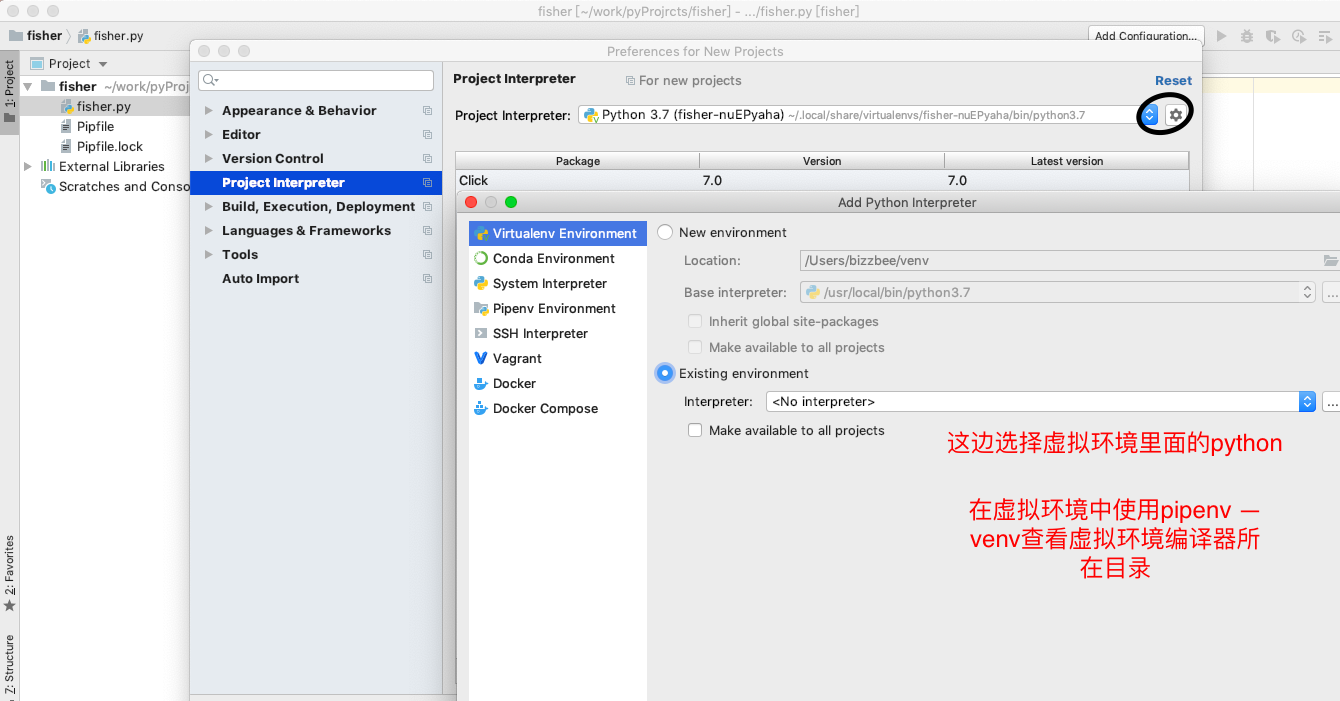This screenshot has height=701, width=1340.
Task: Click the Profile run icon in toolbar
Action: tap(1299, 36)
